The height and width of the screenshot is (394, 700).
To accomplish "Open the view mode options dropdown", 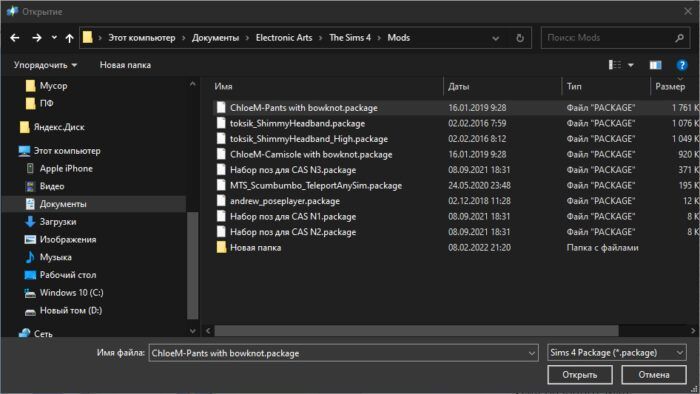I will coord(631,65).
